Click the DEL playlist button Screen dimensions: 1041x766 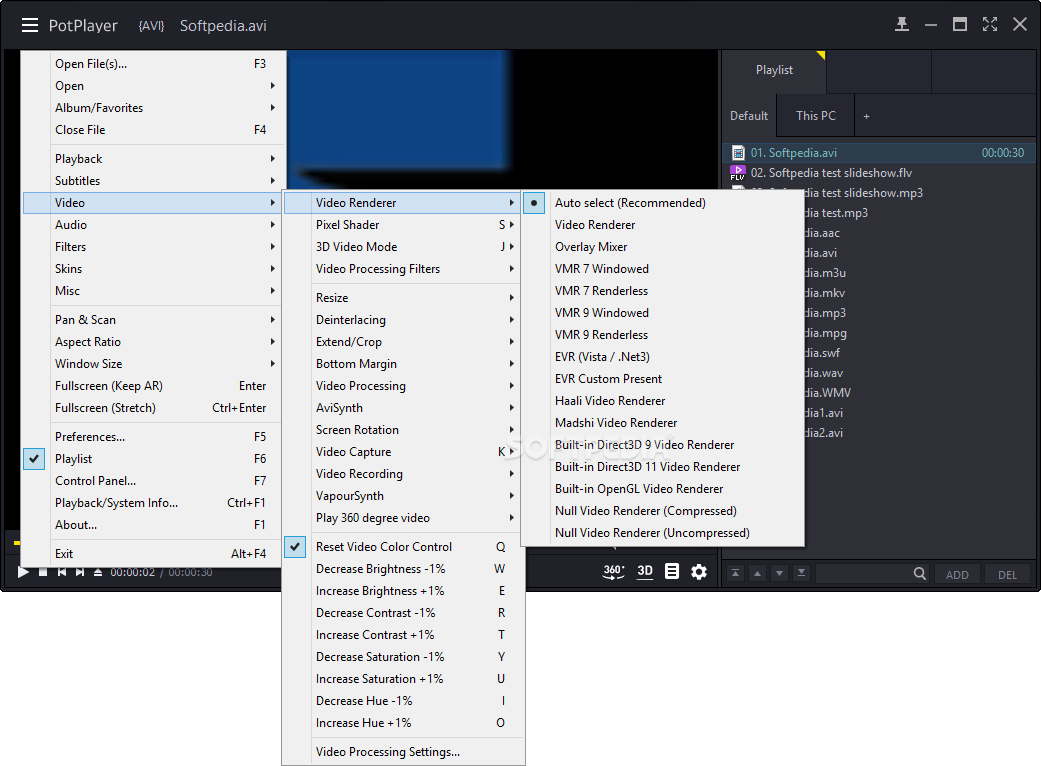pyautogui.click(x=1007, y=574)
